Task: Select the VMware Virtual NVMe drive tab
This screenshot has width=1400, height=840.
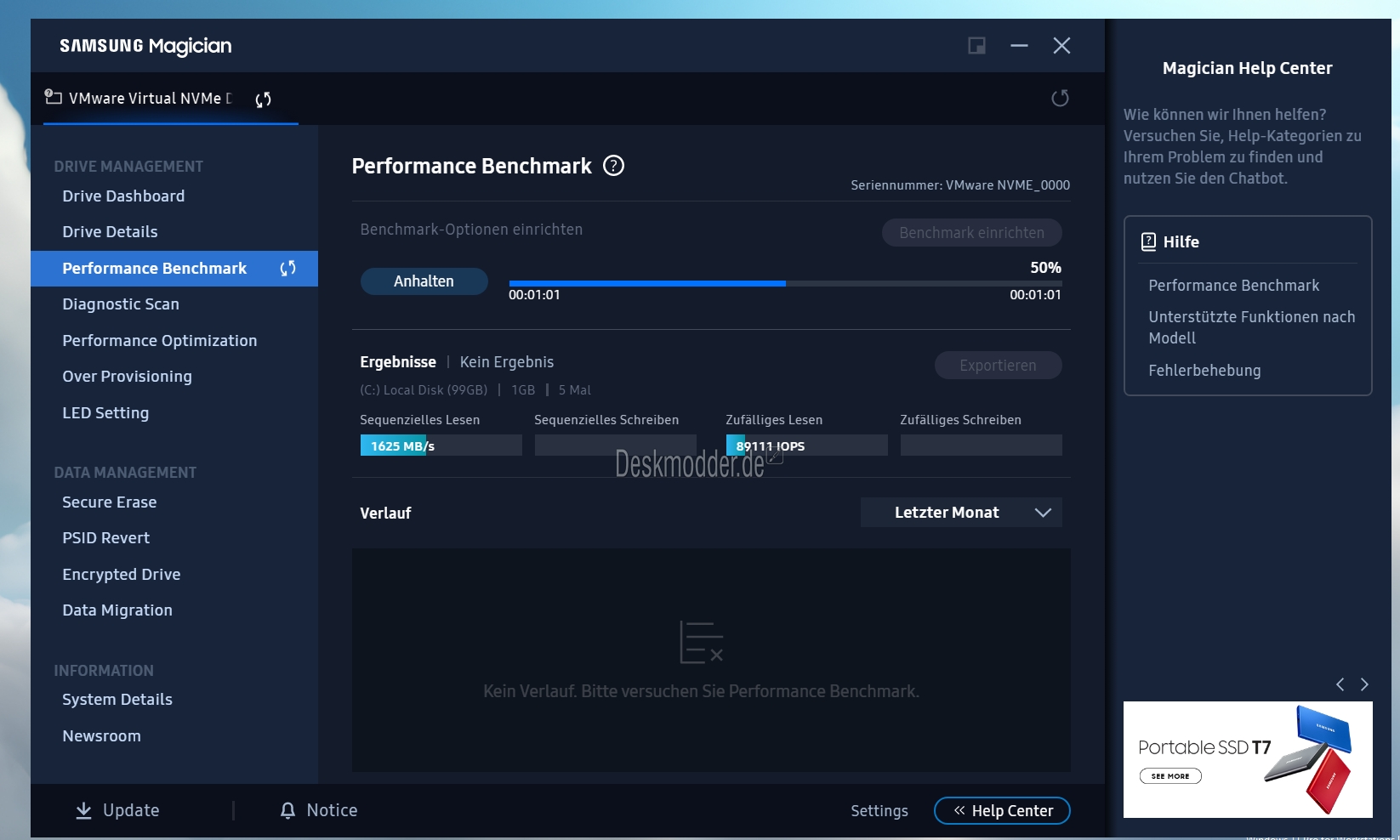Action: tap(170, 99)
